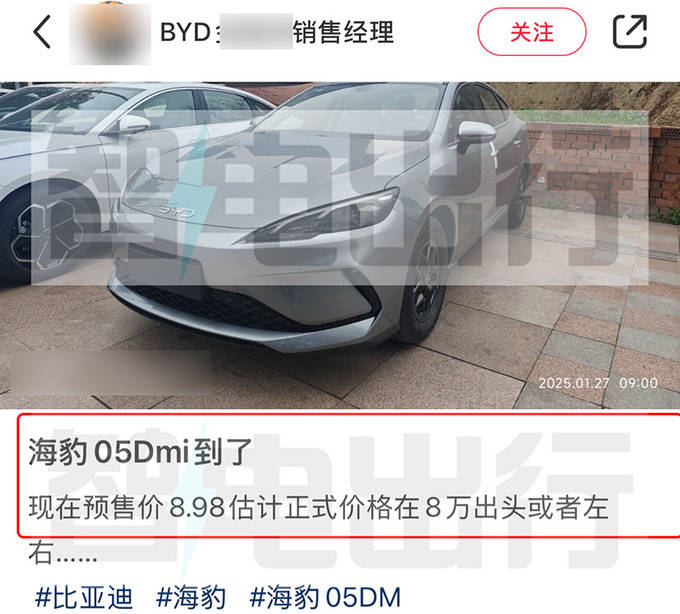680x614 pixels.
Task: Open the silver BYD car photo
Action: [x=340, y=245]
